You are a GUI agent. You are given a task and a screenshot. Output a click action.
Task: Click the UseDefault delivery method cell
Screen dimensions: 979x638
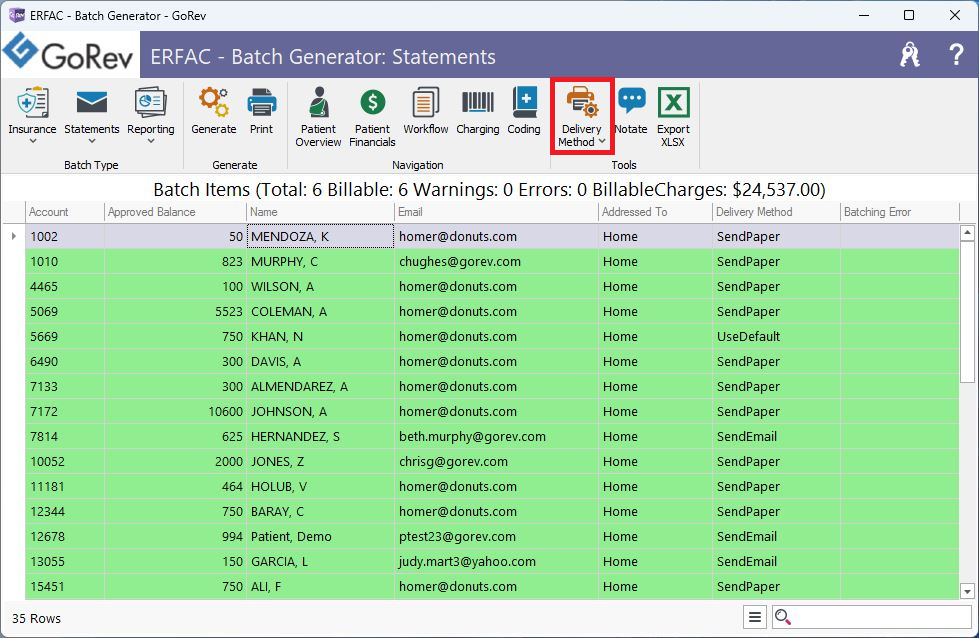(x=776, y=336)
